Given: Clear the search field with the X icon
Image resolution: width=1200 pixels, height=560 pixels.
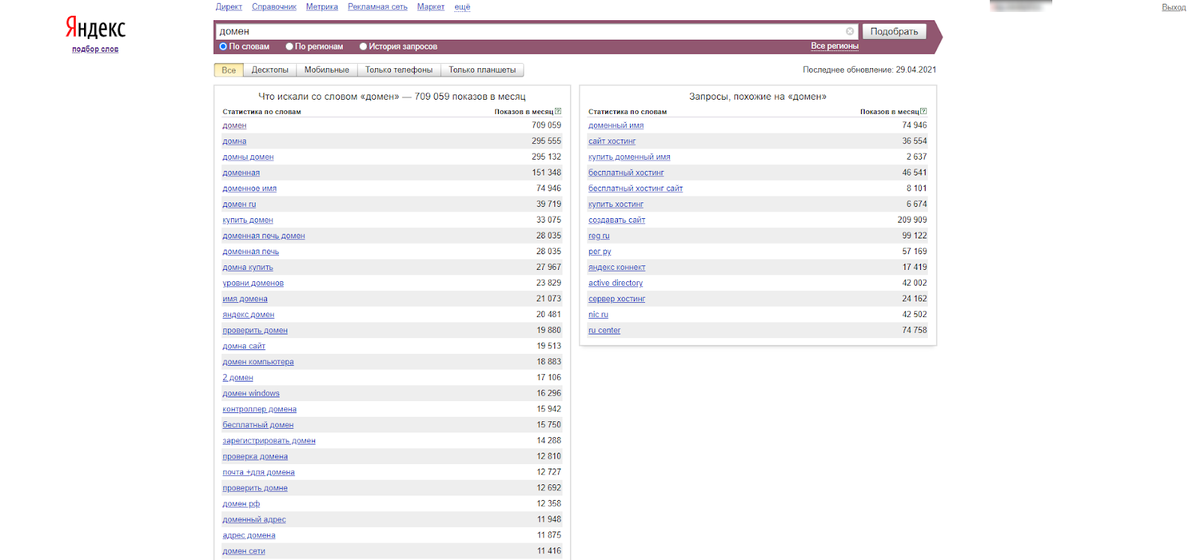Looking at the screenshot, I should tap(850, 31).
